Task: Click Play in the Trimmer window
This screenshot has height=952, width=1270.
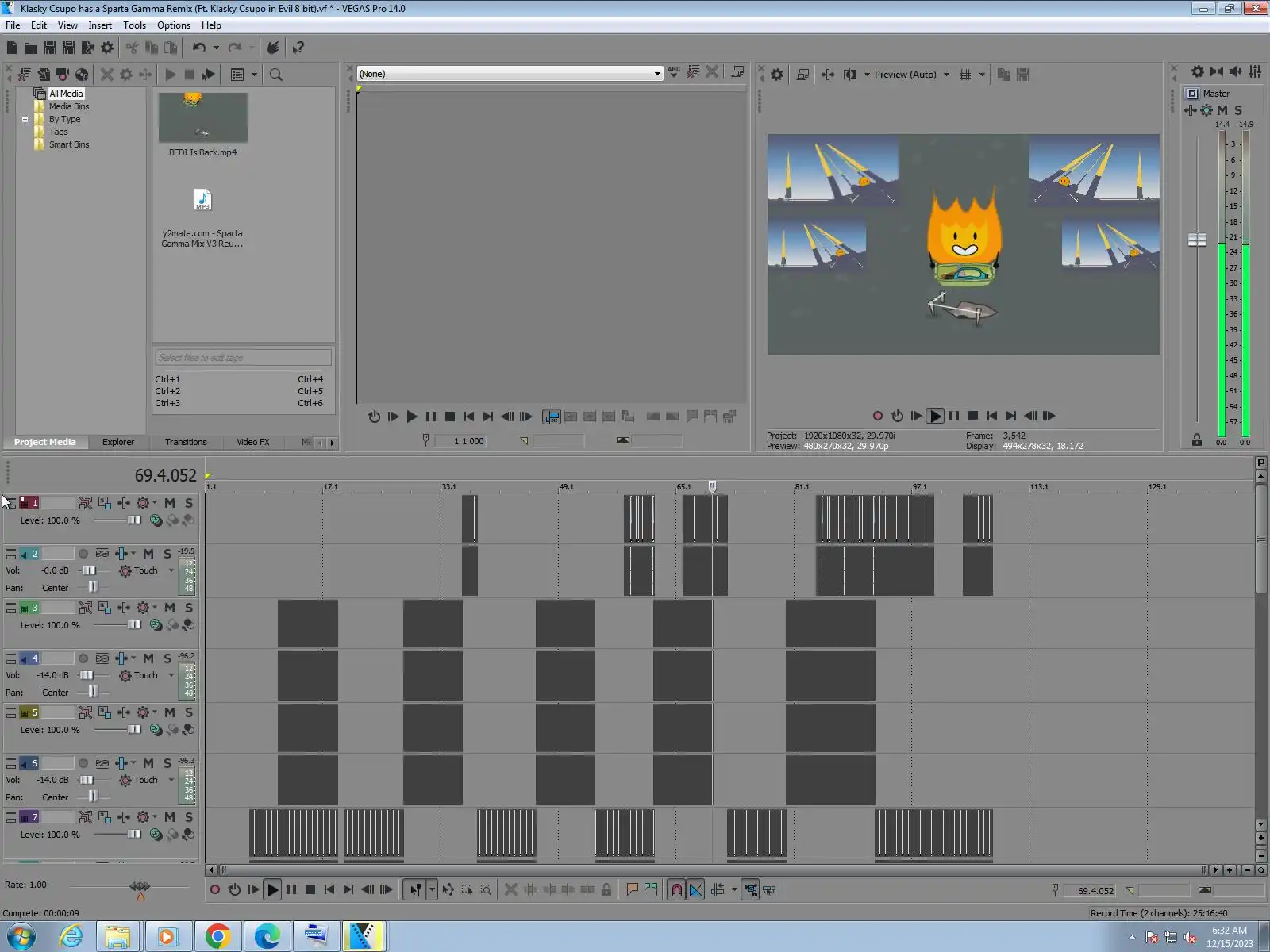Action: point(412,416)
